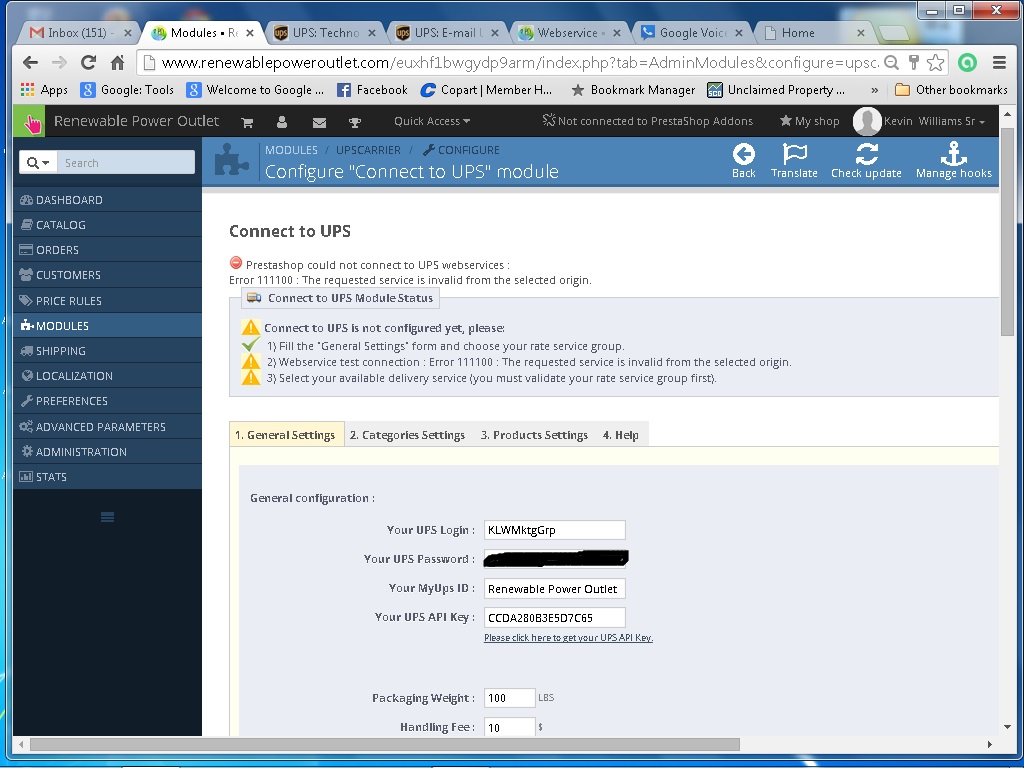Screen dimensions: 1024x768
Task: Click Not connected to PrestaShop Addons
Action: 648,121
